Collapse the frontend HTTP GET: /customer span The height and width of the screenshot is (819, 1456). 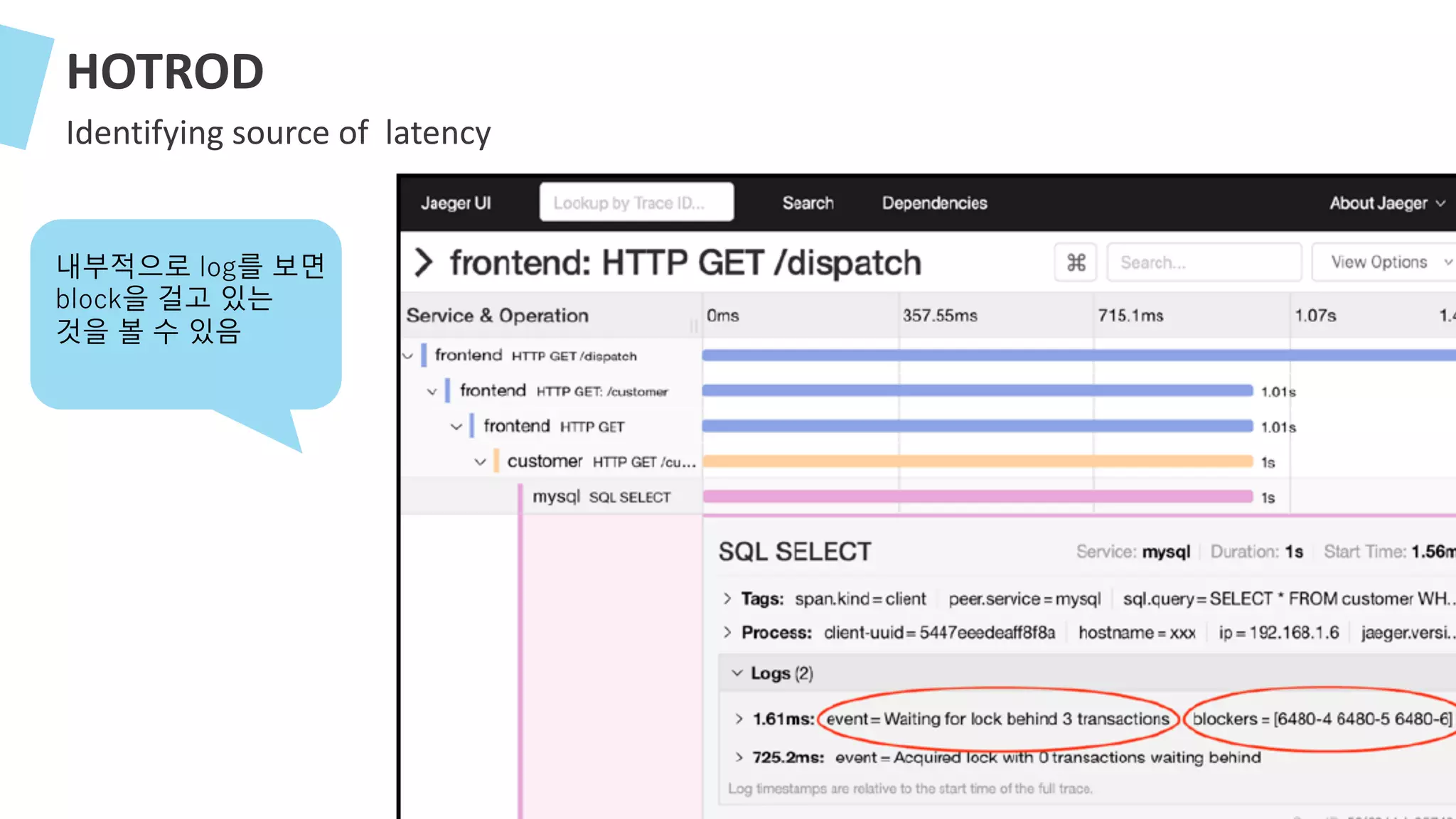432,391
